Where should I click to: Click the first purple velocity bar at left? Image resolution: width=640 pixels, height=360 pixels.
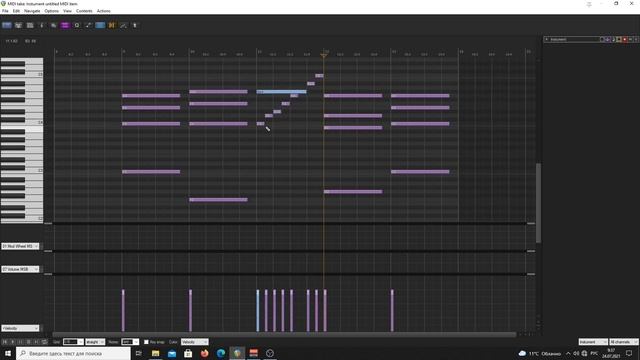123,311
